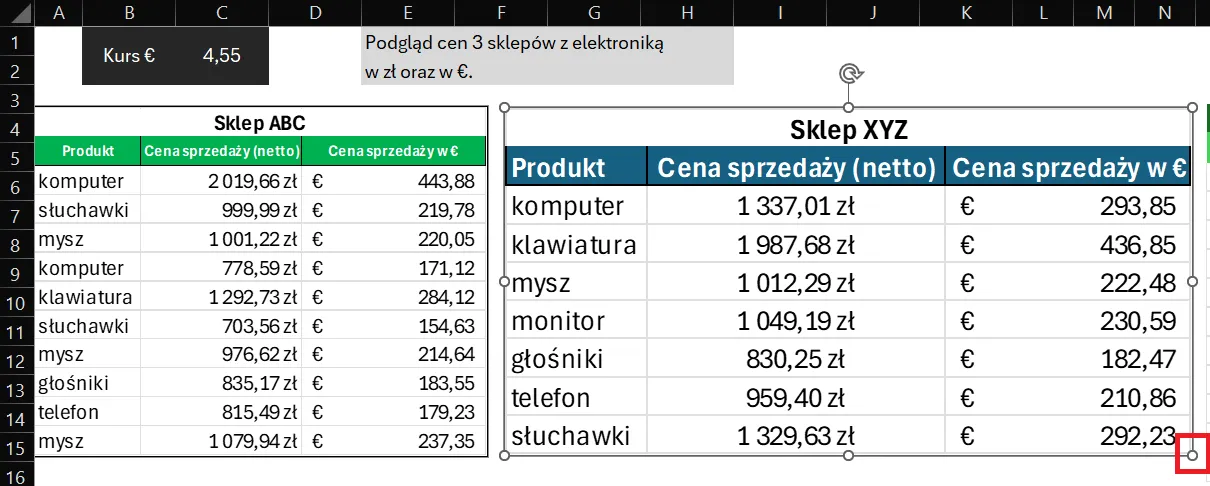
Task: Click the bottom-left corner handle of the picture
Action: click(x=505, y=456)
